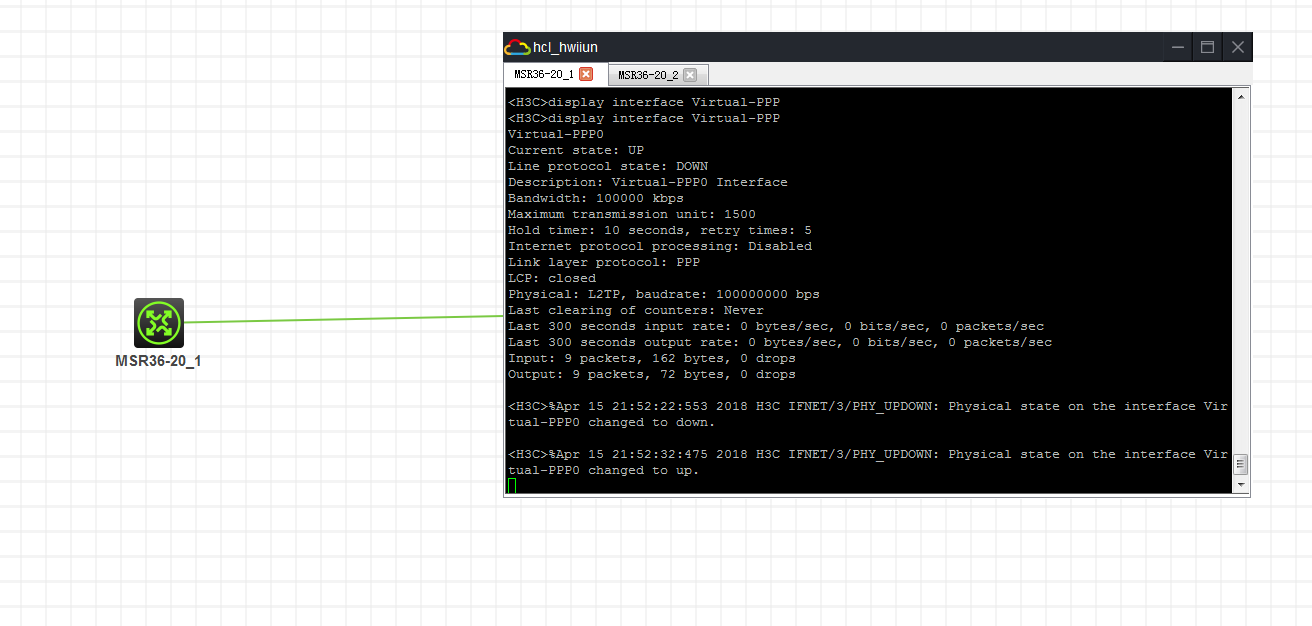This screenshot has height=626, width=1312.
Task: Close the MSR36-20_1 tab
Action: point(586,74)
